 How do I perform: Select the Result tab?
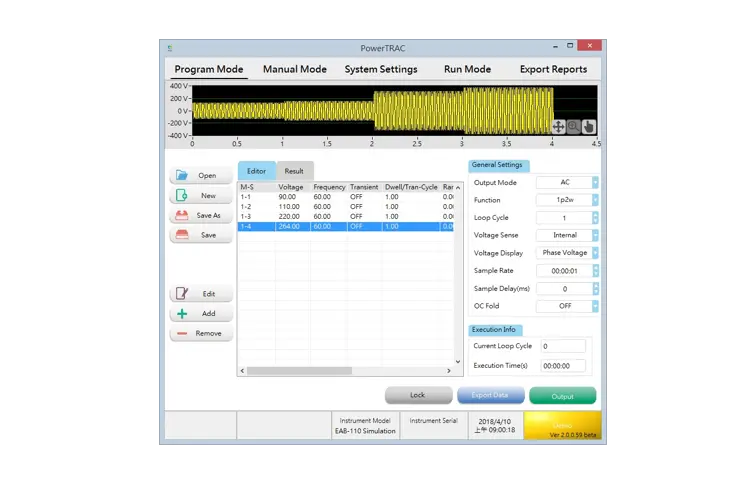(294, 171)
